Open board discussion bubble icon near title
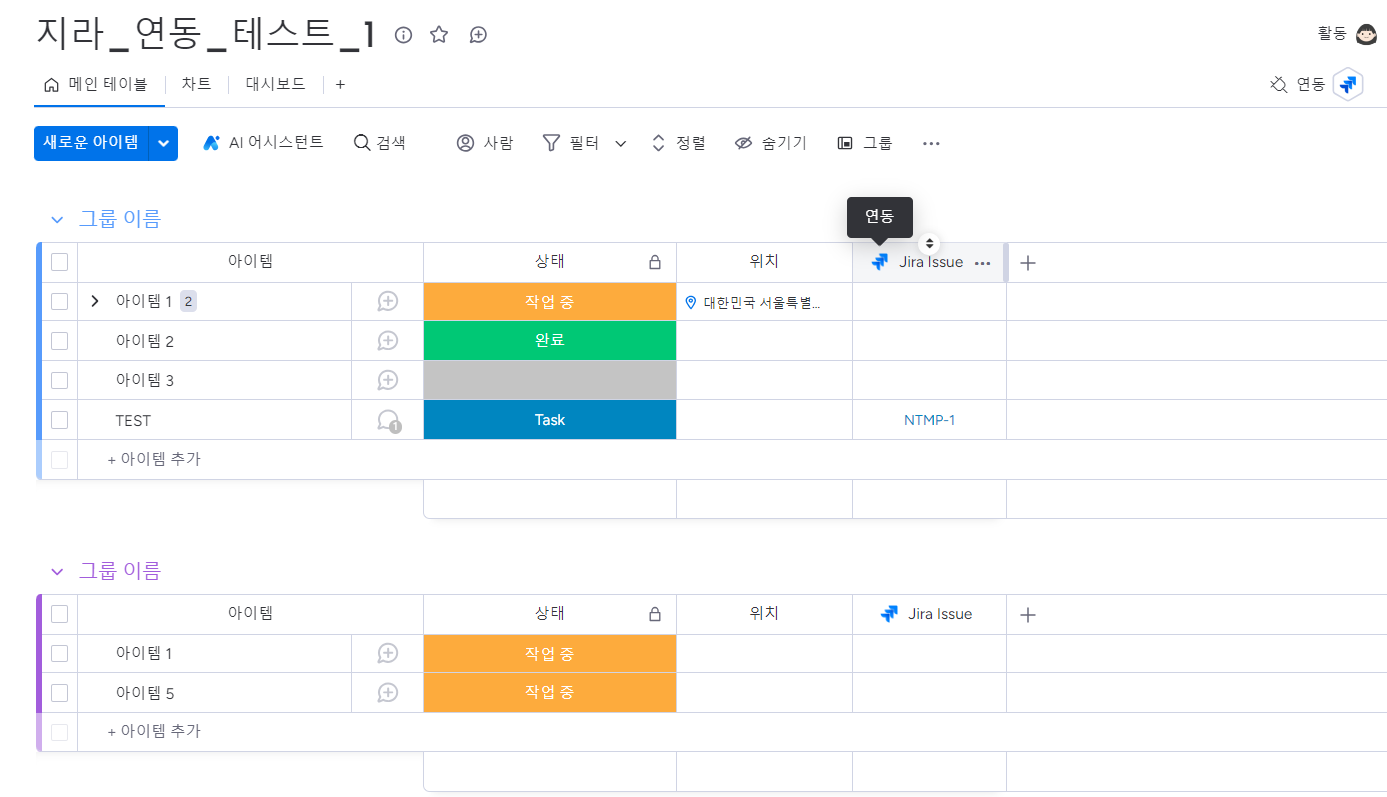 [478, 35]
